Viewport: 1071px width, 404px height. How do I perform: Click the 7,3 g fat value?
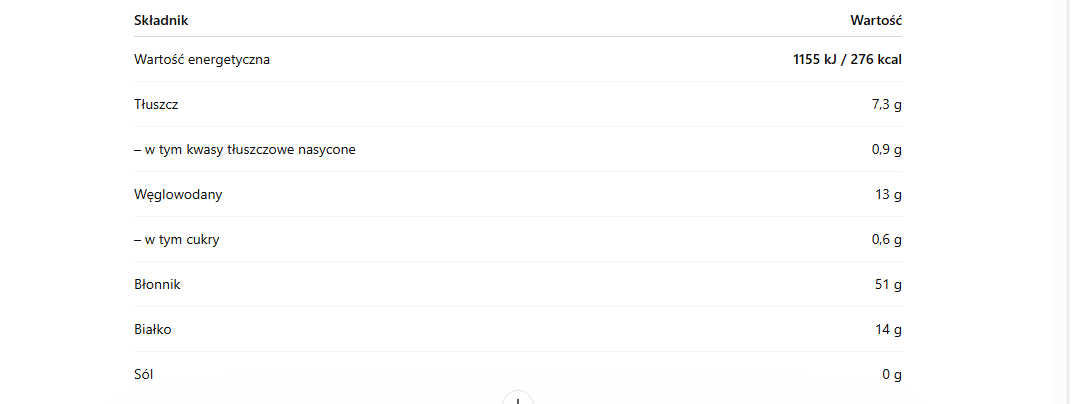pos(887,104)
